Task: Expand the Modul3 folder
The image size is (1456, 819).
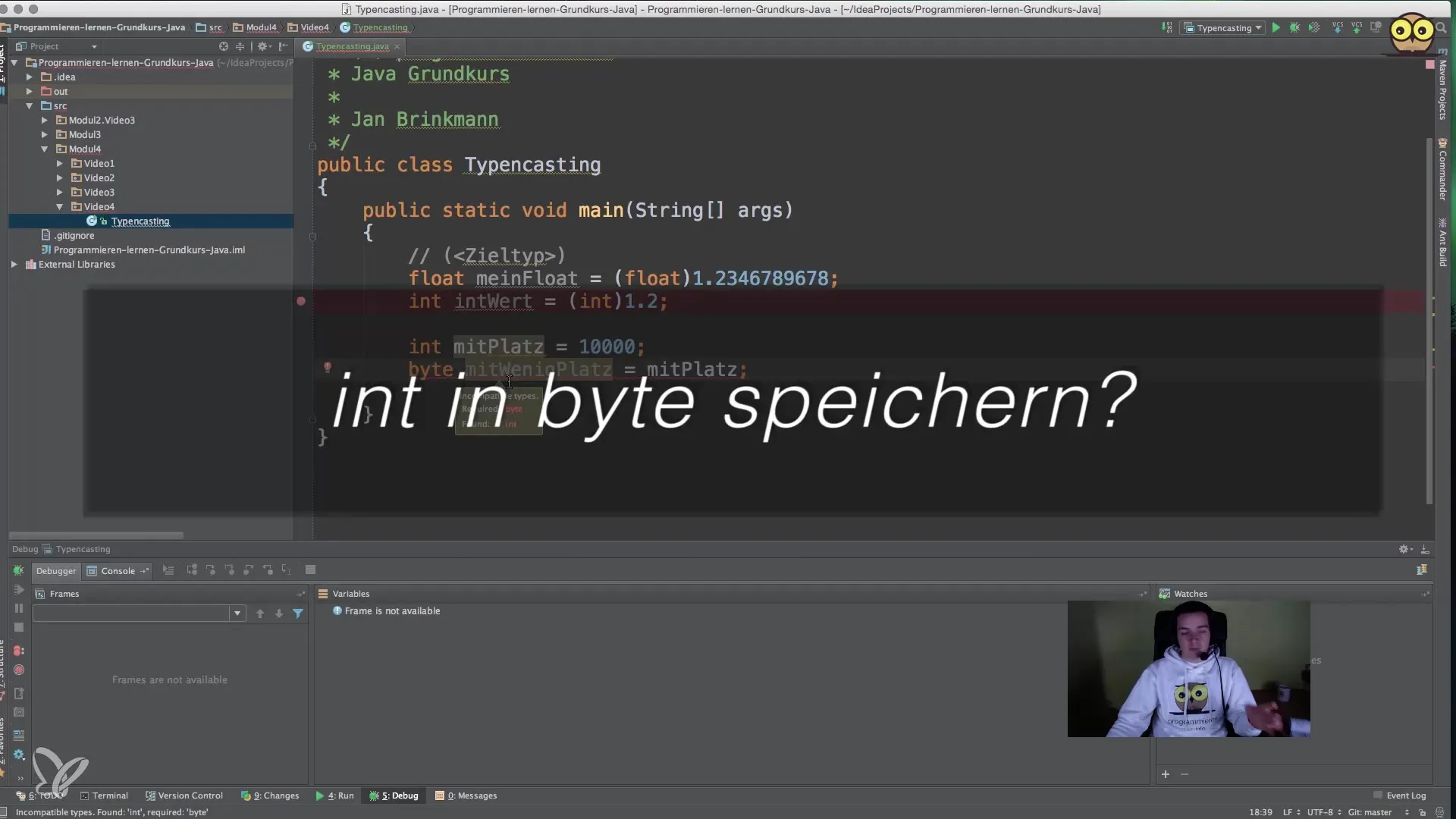Action: click(44, 134)
